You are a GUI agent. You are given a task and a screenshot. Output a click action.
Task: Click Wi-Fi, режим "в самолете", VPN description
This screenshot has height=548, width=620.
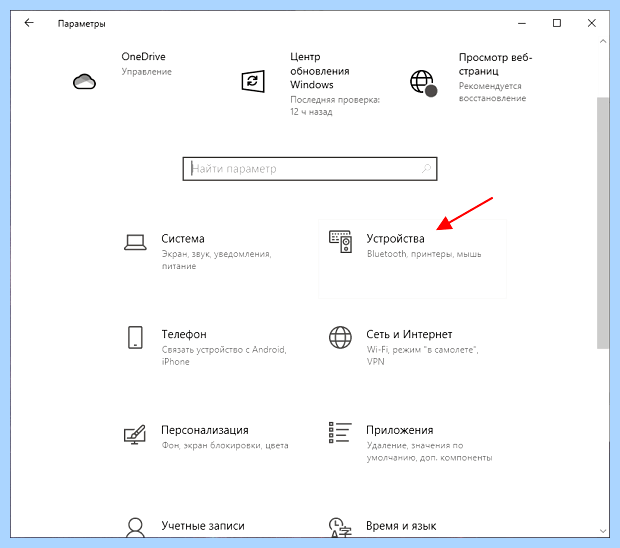pos(423,355)
